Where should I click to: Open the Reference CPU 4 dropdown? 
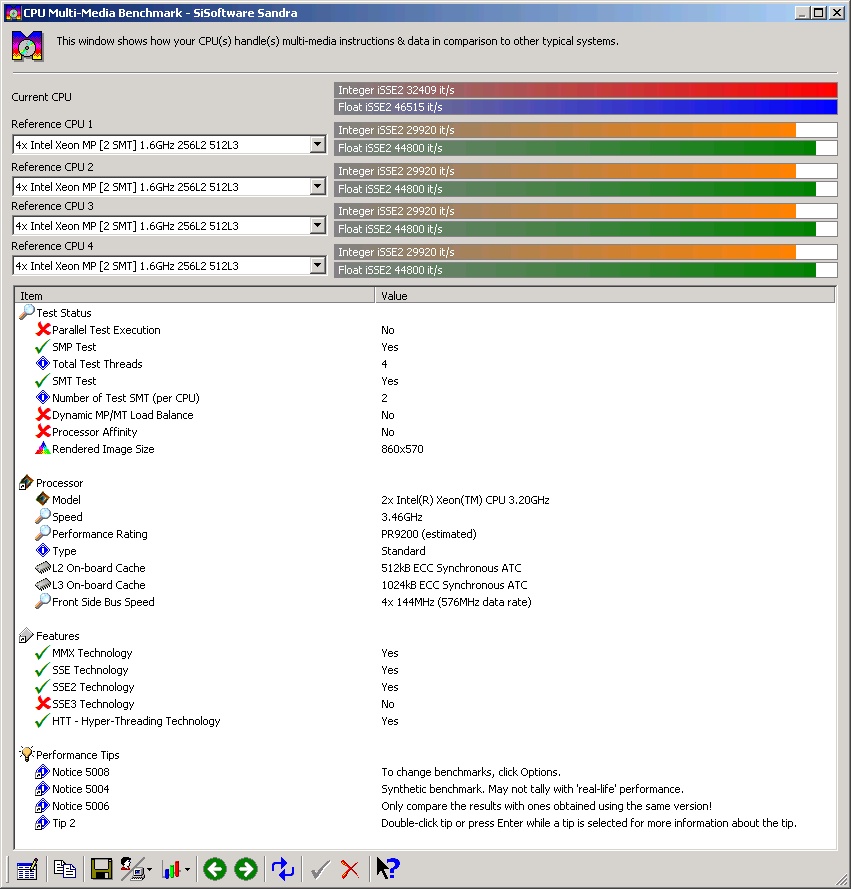pyautogui.click(x=317, y=265)
